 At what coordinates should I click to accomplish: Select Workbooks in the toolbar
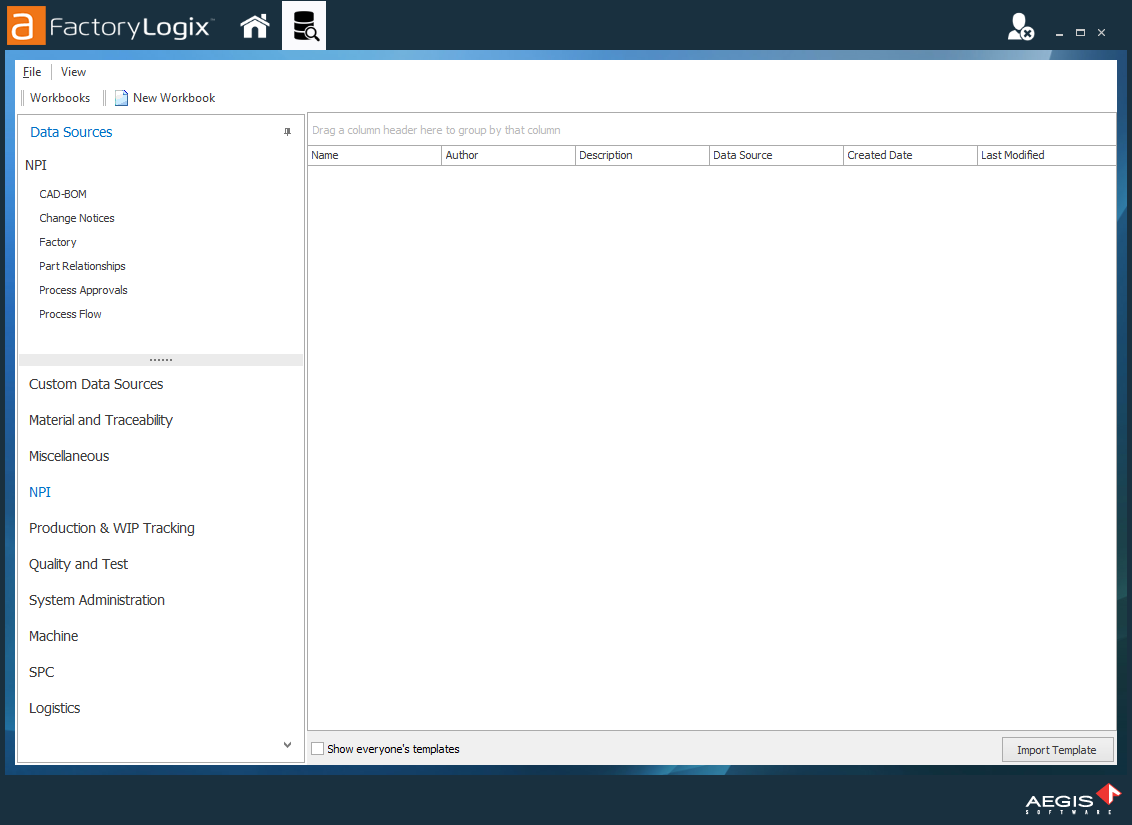(x=60, y=97)
